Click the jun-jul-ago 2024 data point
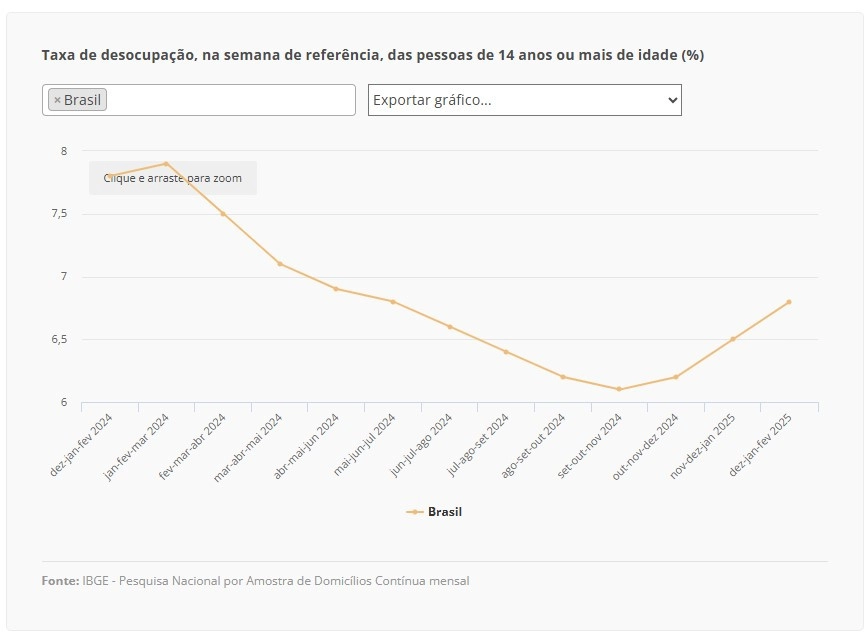This screenshot has height=636, width=866. tap(450, 327)
